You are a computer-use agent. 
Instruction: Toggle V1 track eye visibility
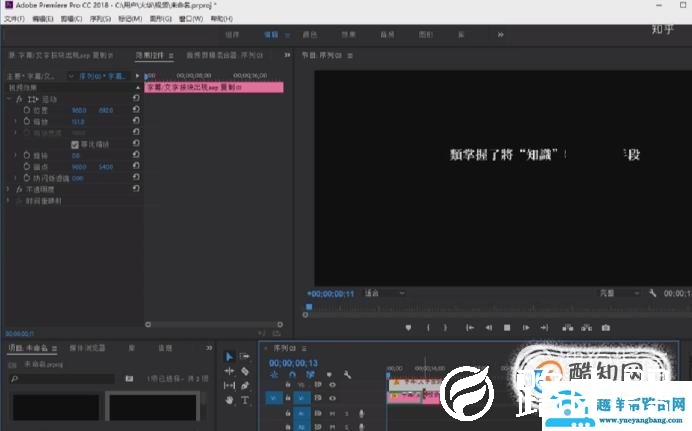coord(332,398)
